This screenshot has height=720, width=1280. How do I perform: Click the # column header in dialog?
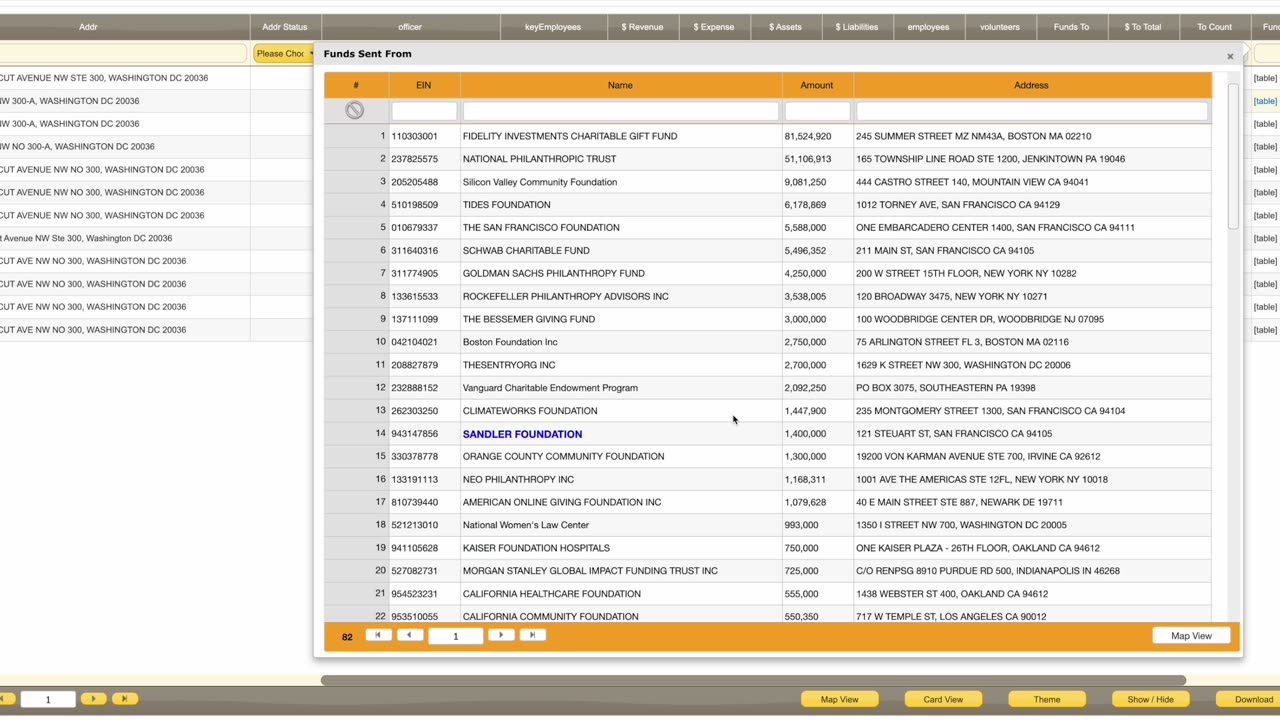tap(356, 85)
